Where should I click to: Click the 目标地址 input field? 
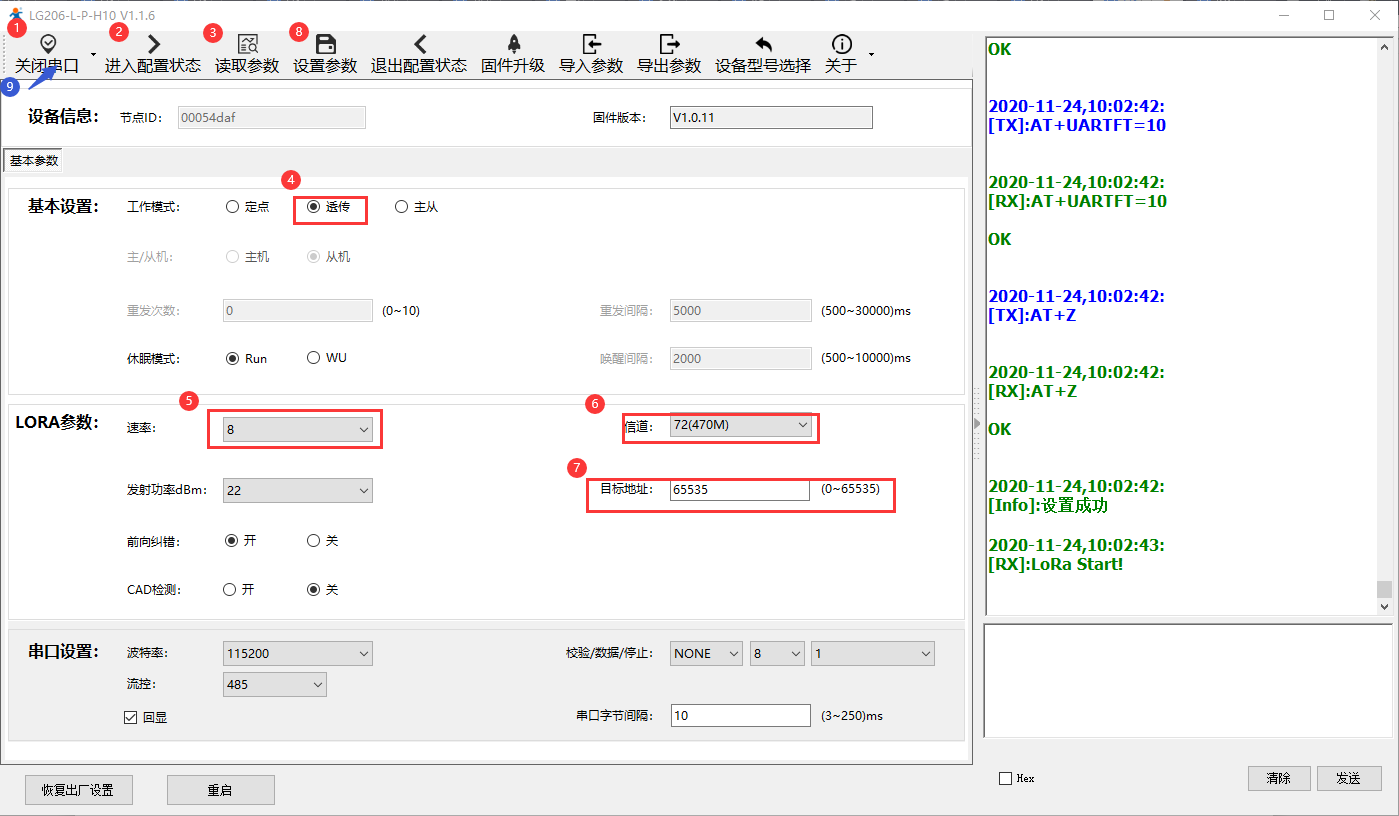coord(740,490)
